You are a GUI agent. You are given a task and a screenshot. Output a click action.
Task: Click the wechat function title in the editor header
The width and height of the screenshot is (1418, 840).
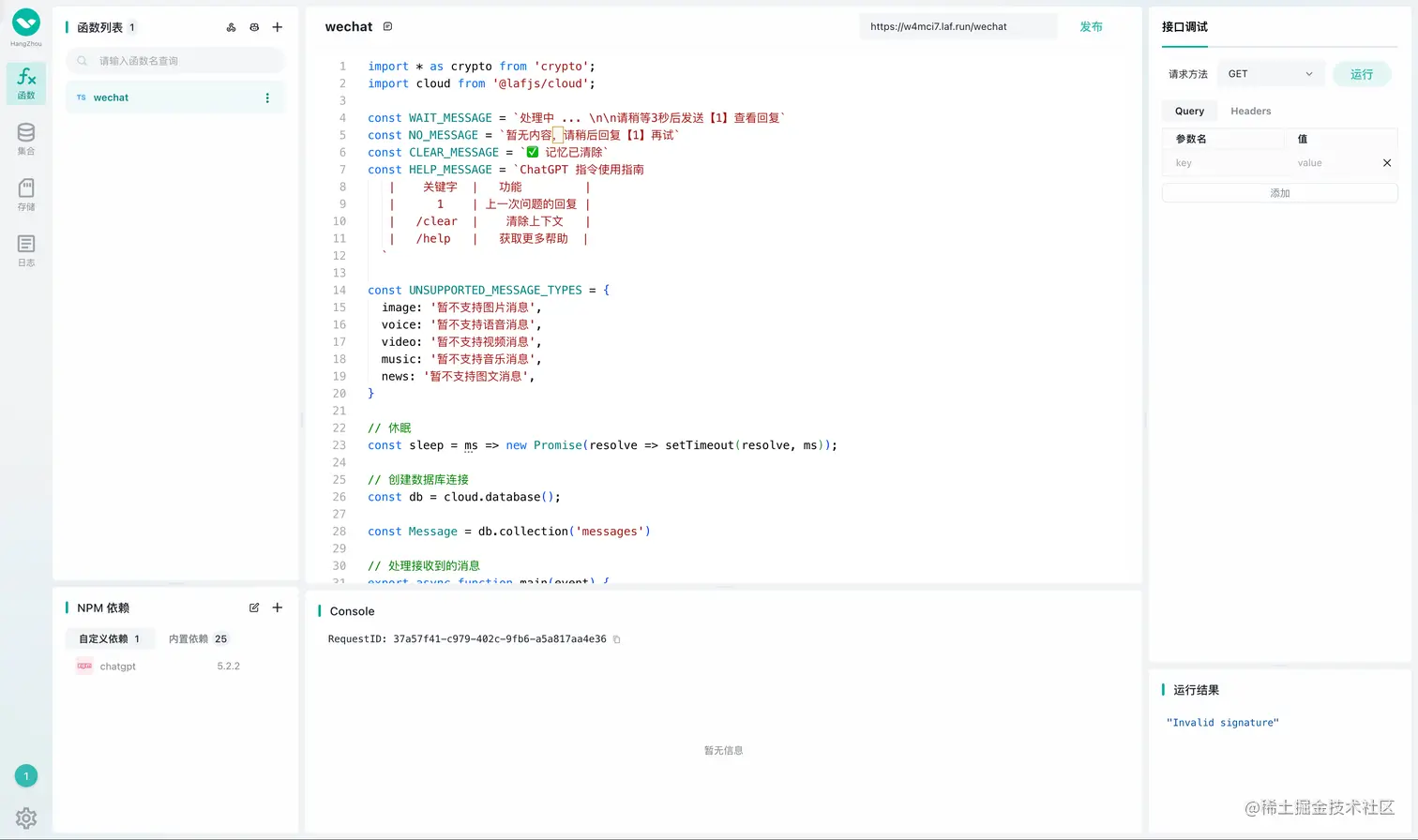[349, 26]
